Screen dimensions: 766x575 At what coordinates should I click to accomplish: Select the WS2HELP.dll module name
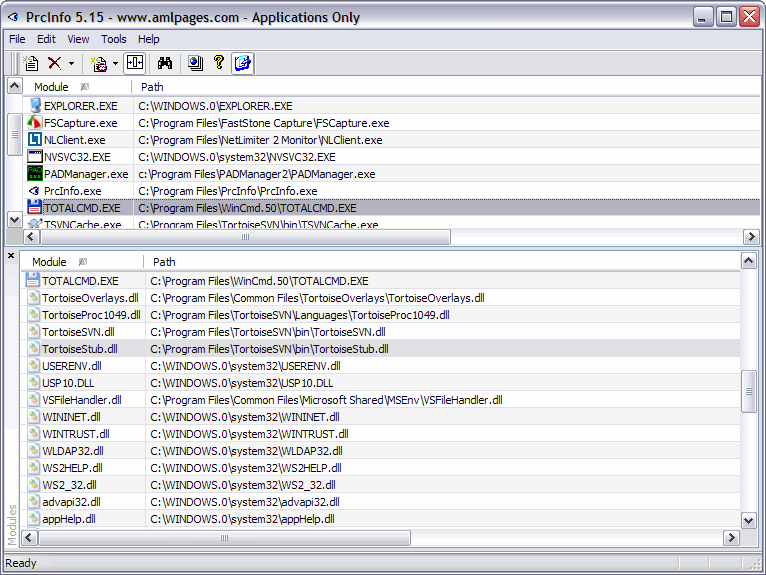[x=72, y=468]
